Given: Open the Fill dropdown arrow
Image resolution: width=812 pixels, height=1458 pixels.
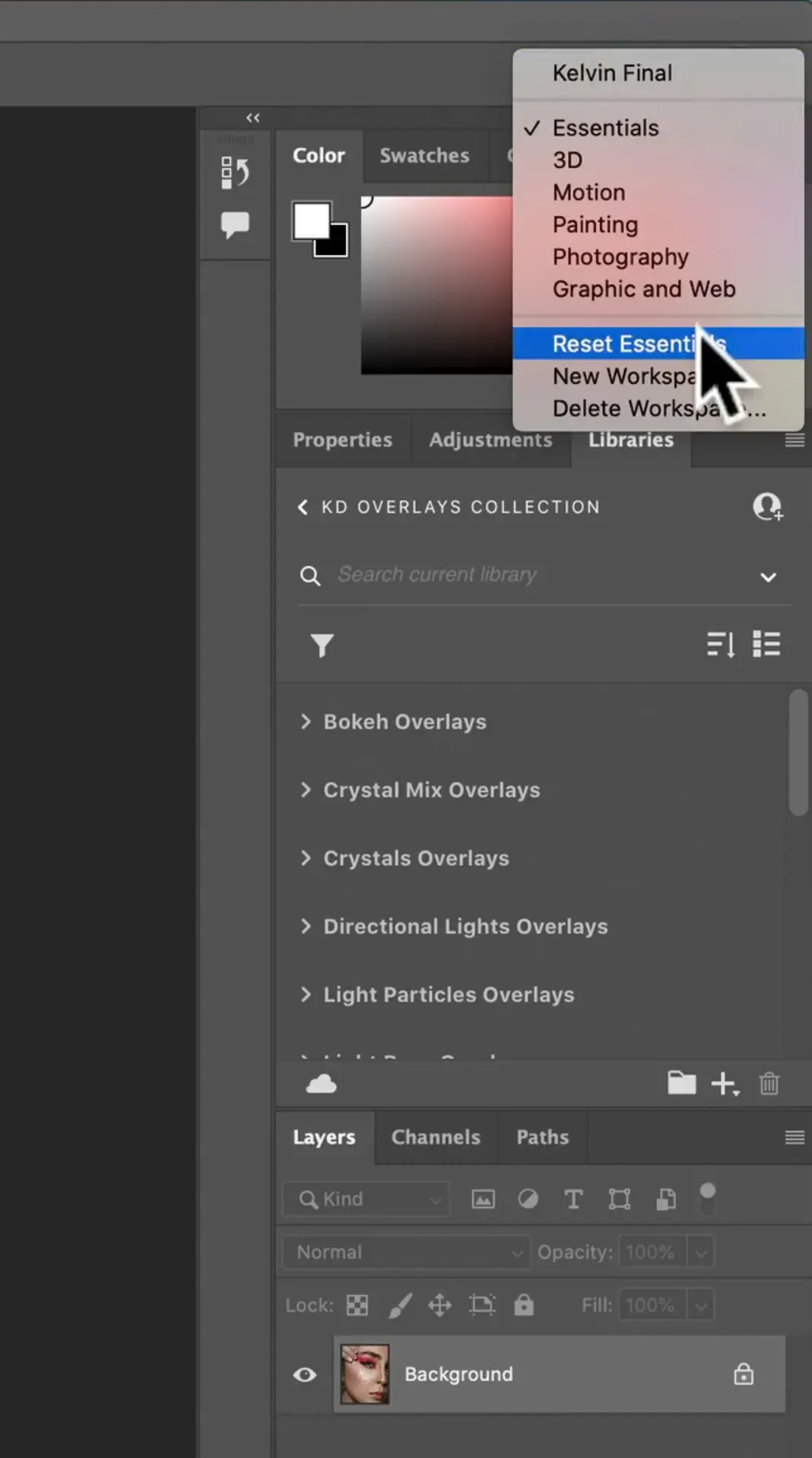Looking at the screenshot, I should click(701, 1306).
